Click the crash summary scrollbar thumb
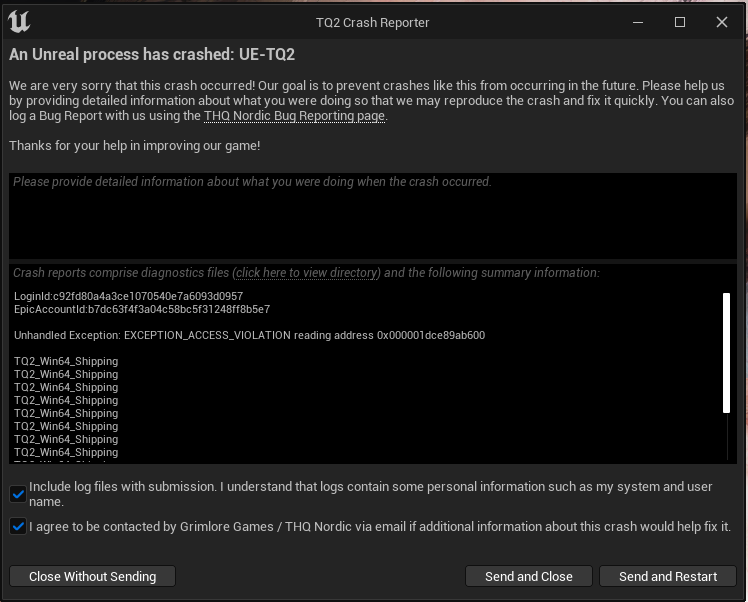Screen dimensions: 748x602 tap(727, 352)
